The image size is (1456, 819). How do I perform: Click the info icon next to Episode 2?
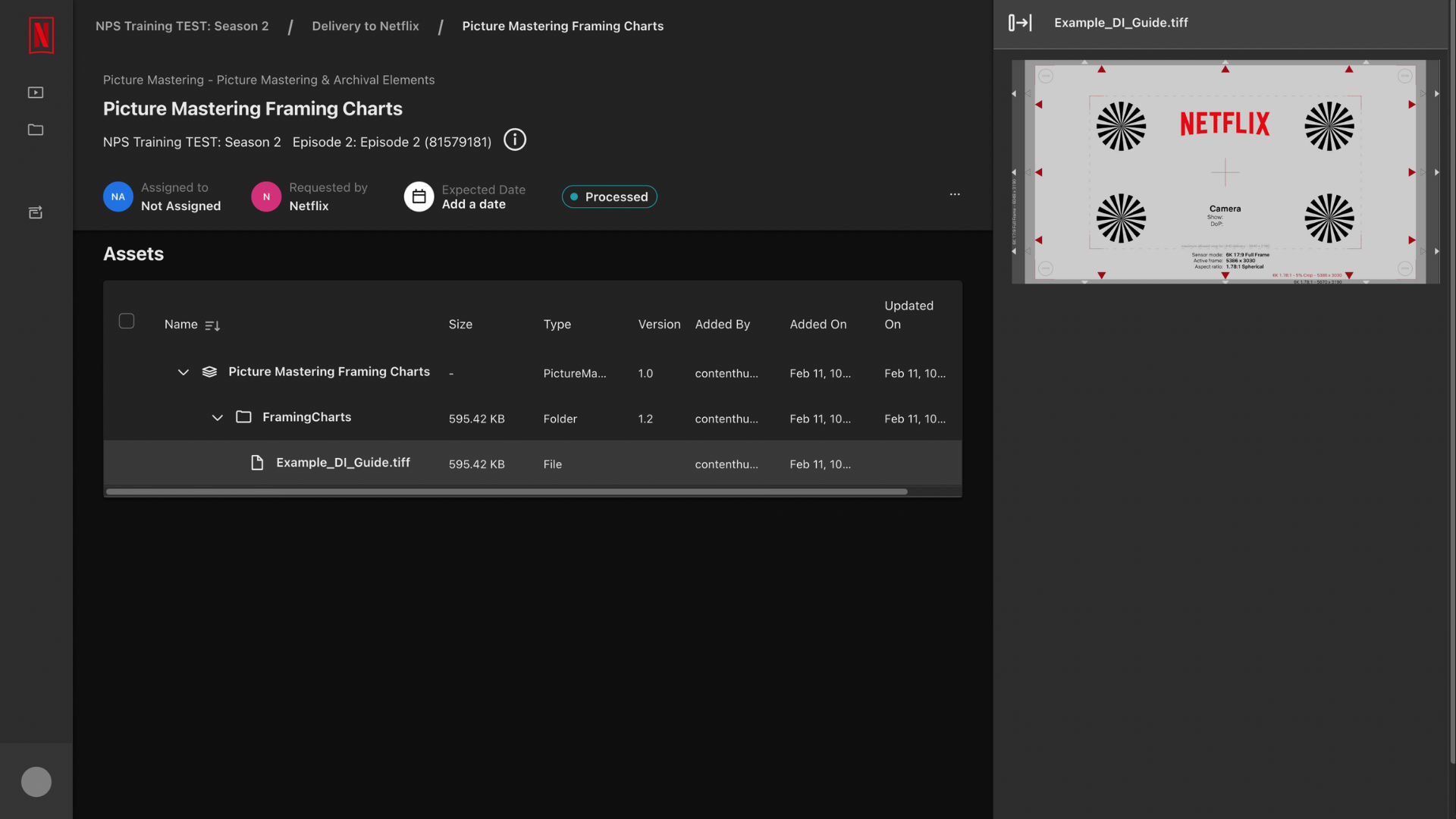[x=515, y=140]
